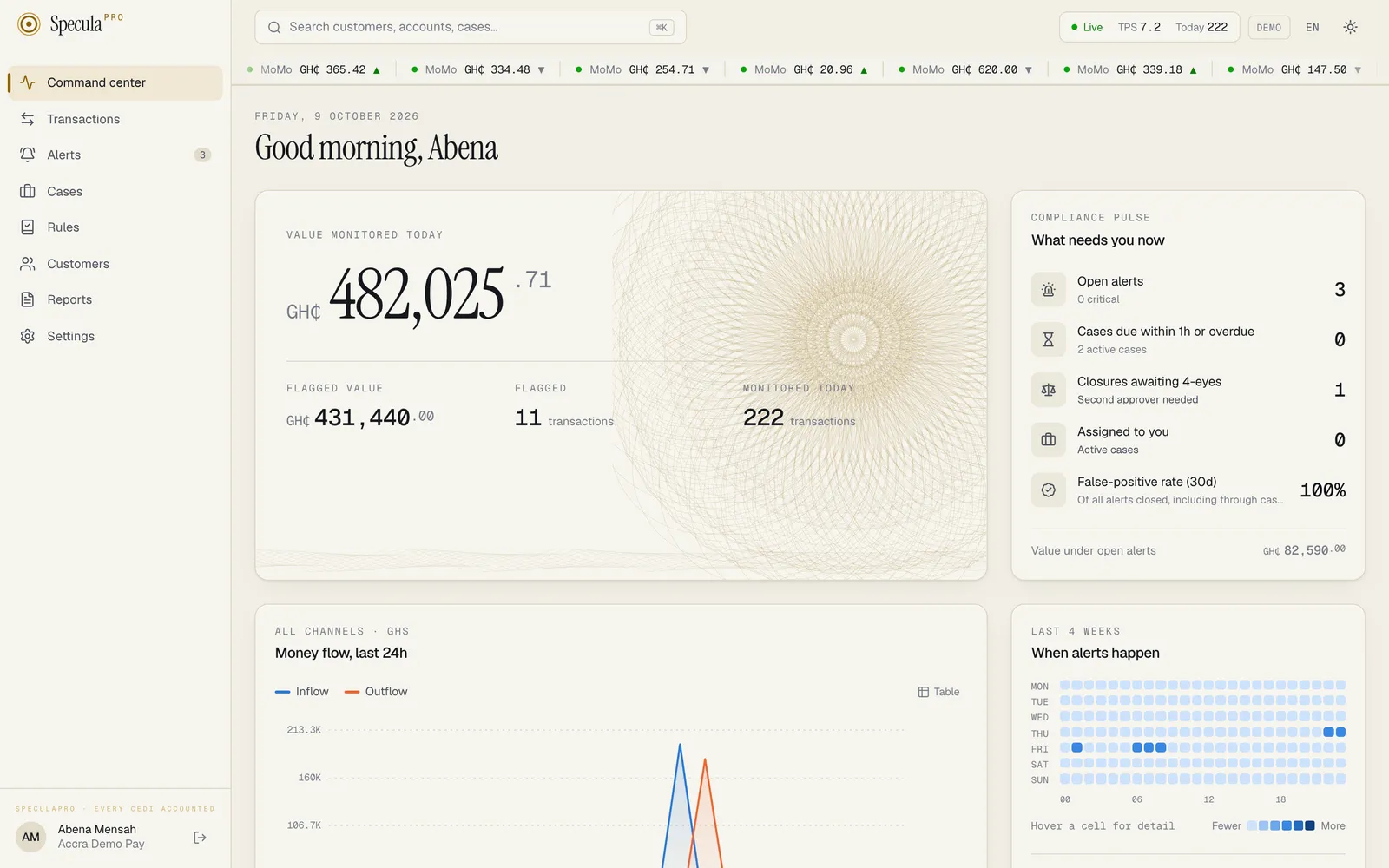Open Cases in the sidebar
The height and width of the screenshot is (868, 1389).
click(115, 191)
